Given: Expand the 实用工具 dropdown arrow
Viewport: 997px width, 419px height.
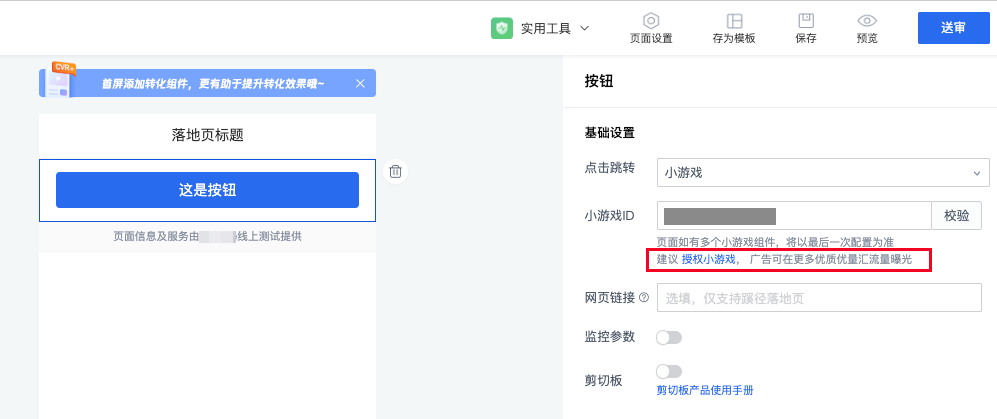Looking at the screenshot, I should [585, 28].
